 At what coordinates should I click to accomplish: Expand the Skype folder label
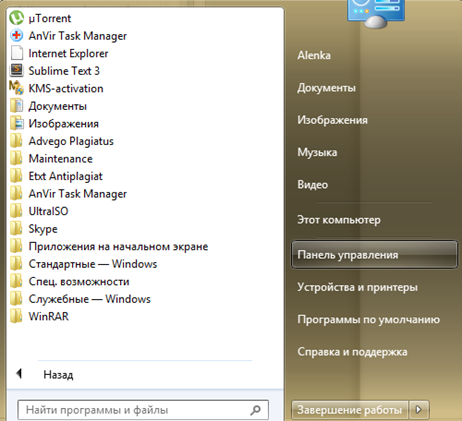pos(43,229)
